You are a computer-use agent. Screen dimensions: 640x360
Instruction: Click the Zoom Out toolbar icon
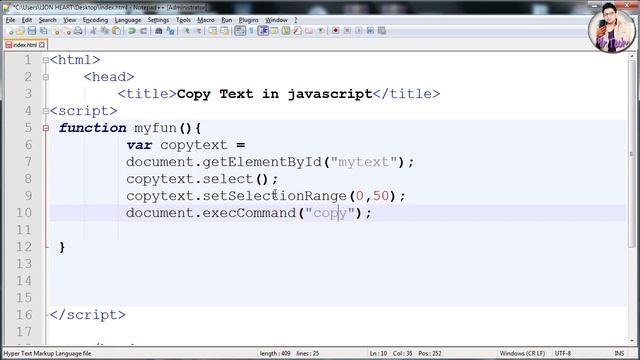(198, 31)
